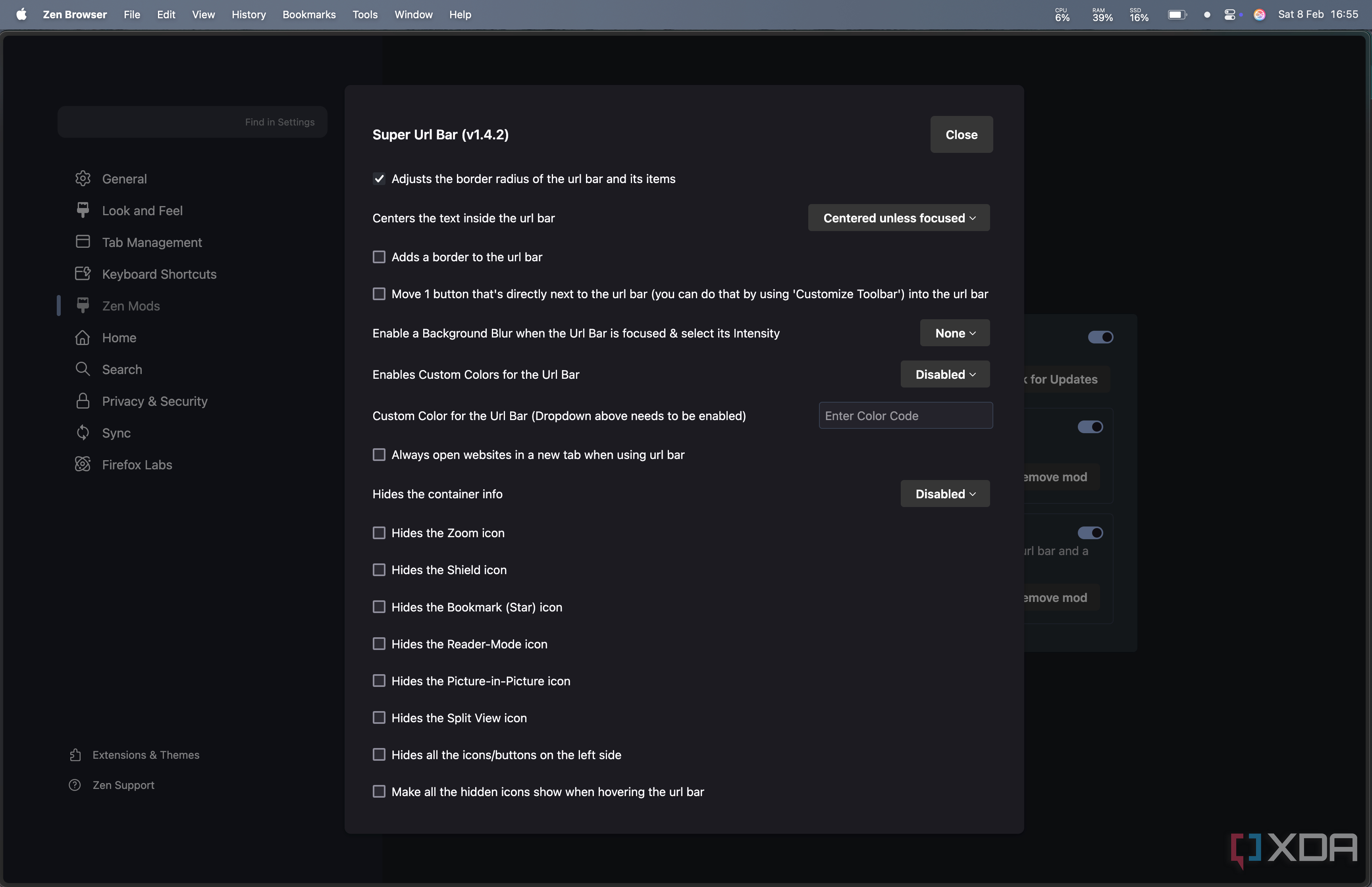Enable 'Always open websites in a new tab'
This screenshot has height=887, width=1372.
379,454
